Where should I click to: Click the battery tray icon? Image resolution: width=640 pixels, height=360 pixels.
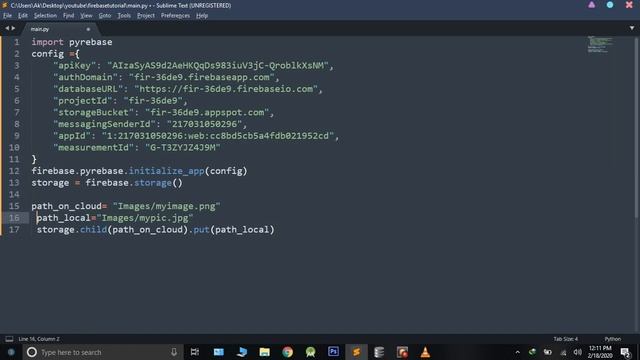point(548,352)
